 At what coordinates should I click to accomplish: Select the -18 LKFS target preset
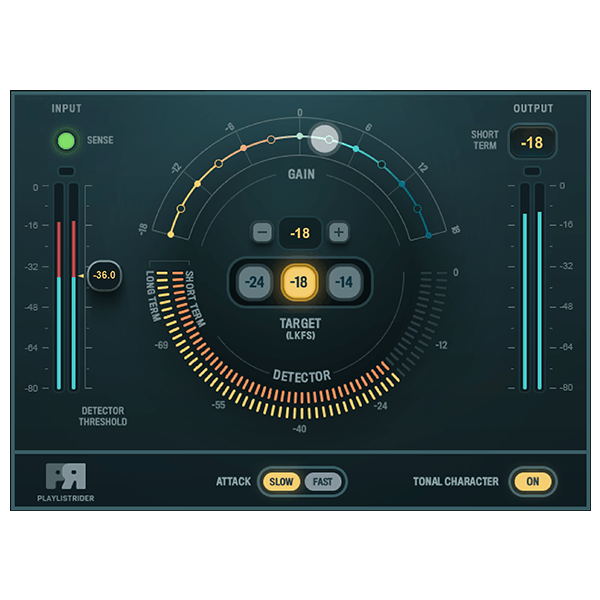coord(298,282)
